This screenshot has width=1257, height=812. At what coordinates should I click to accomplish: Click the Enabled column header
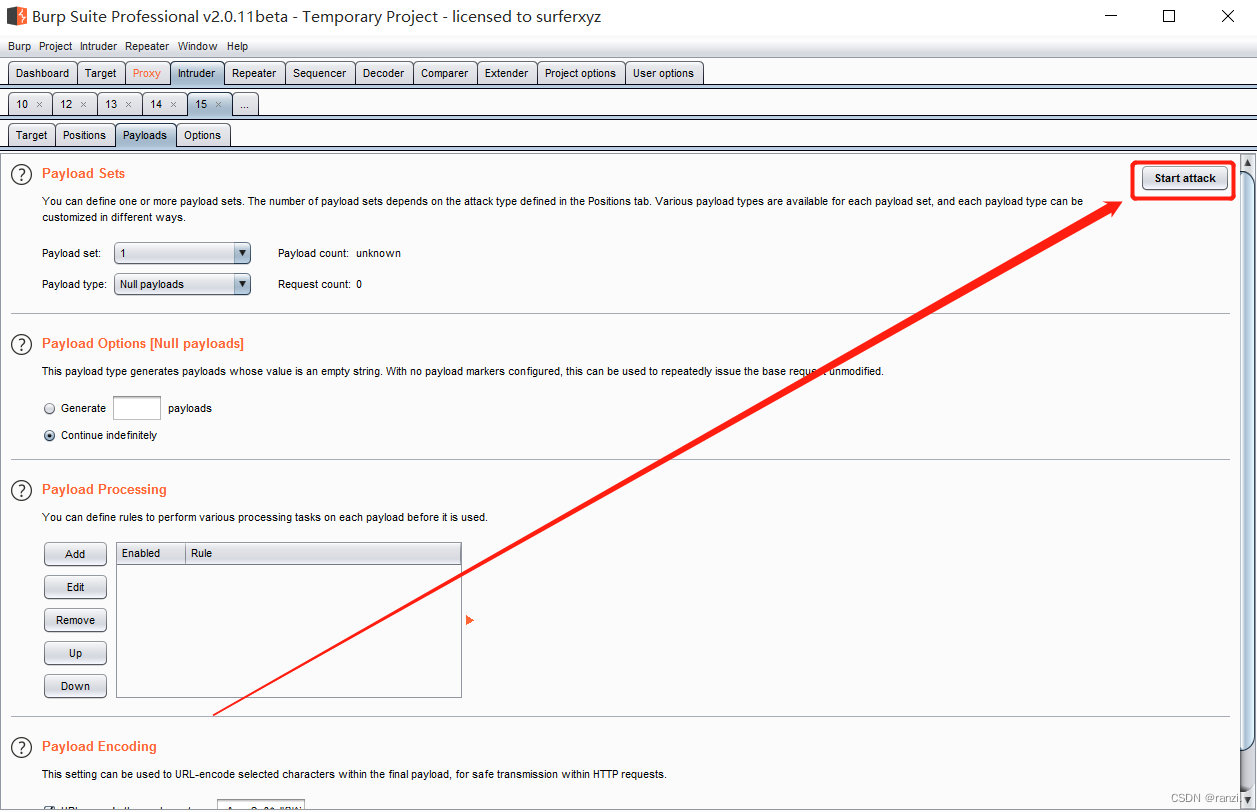151,553
